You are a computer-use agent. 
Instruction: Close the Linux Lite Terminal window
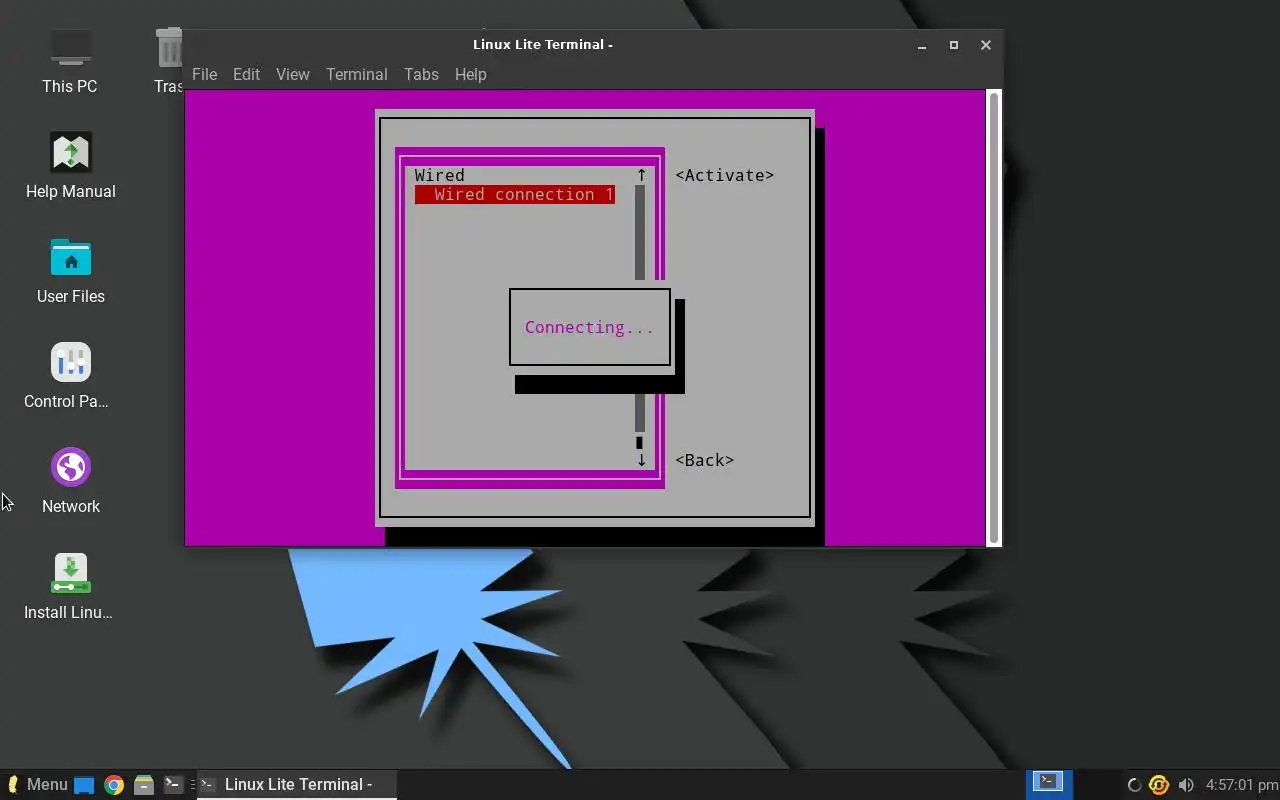coord(986,45)
